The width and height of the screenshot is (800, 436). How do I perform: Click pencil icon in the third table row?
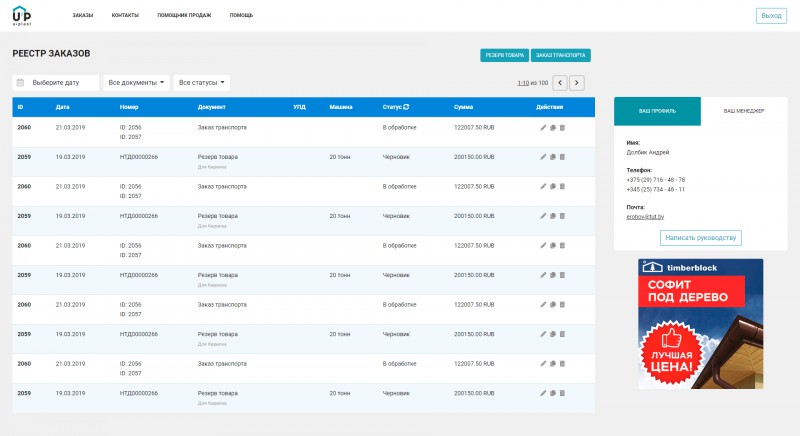point(543,187)
